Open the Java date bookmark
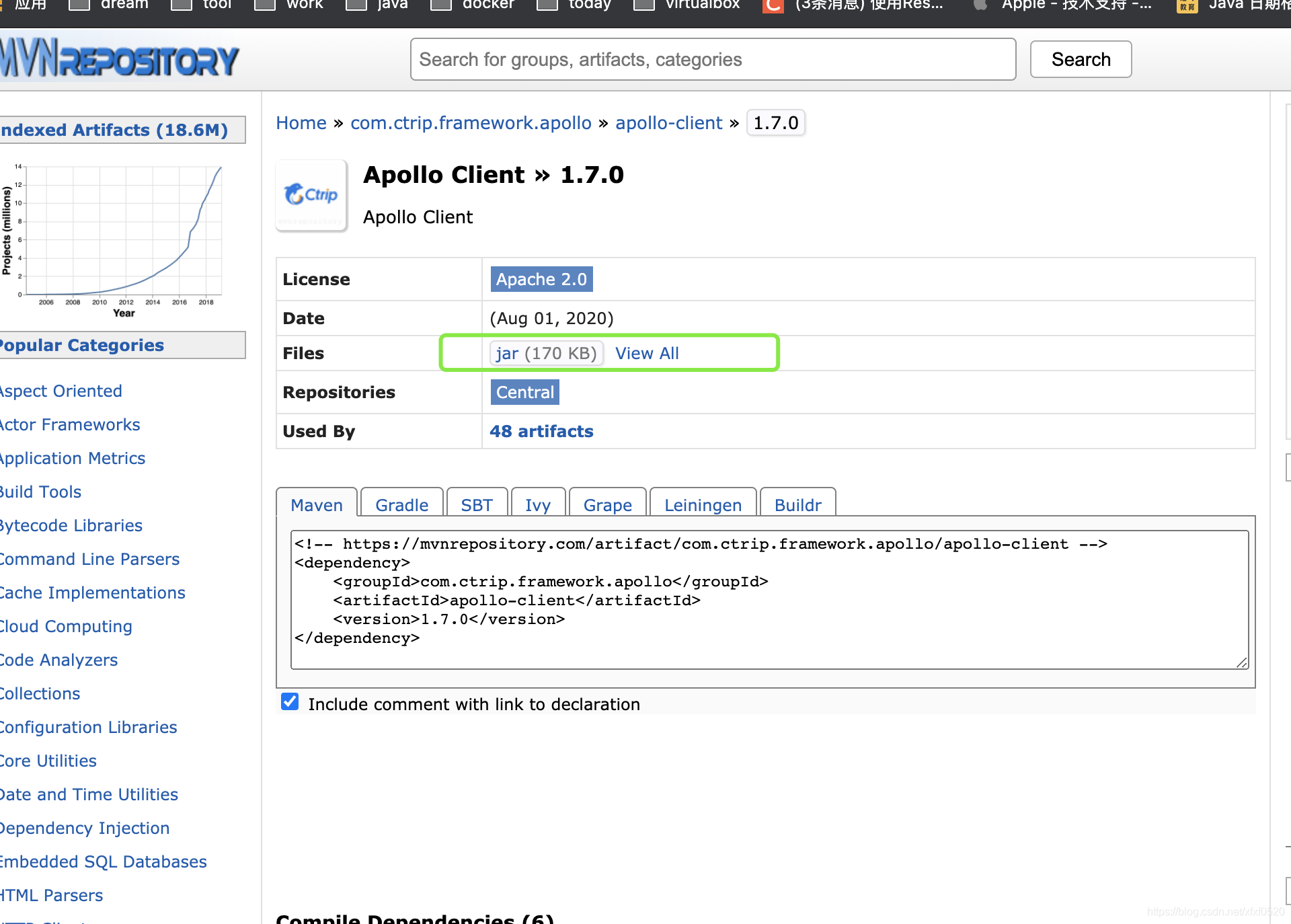1291x924 pixels. click(x=1234, y=5)
